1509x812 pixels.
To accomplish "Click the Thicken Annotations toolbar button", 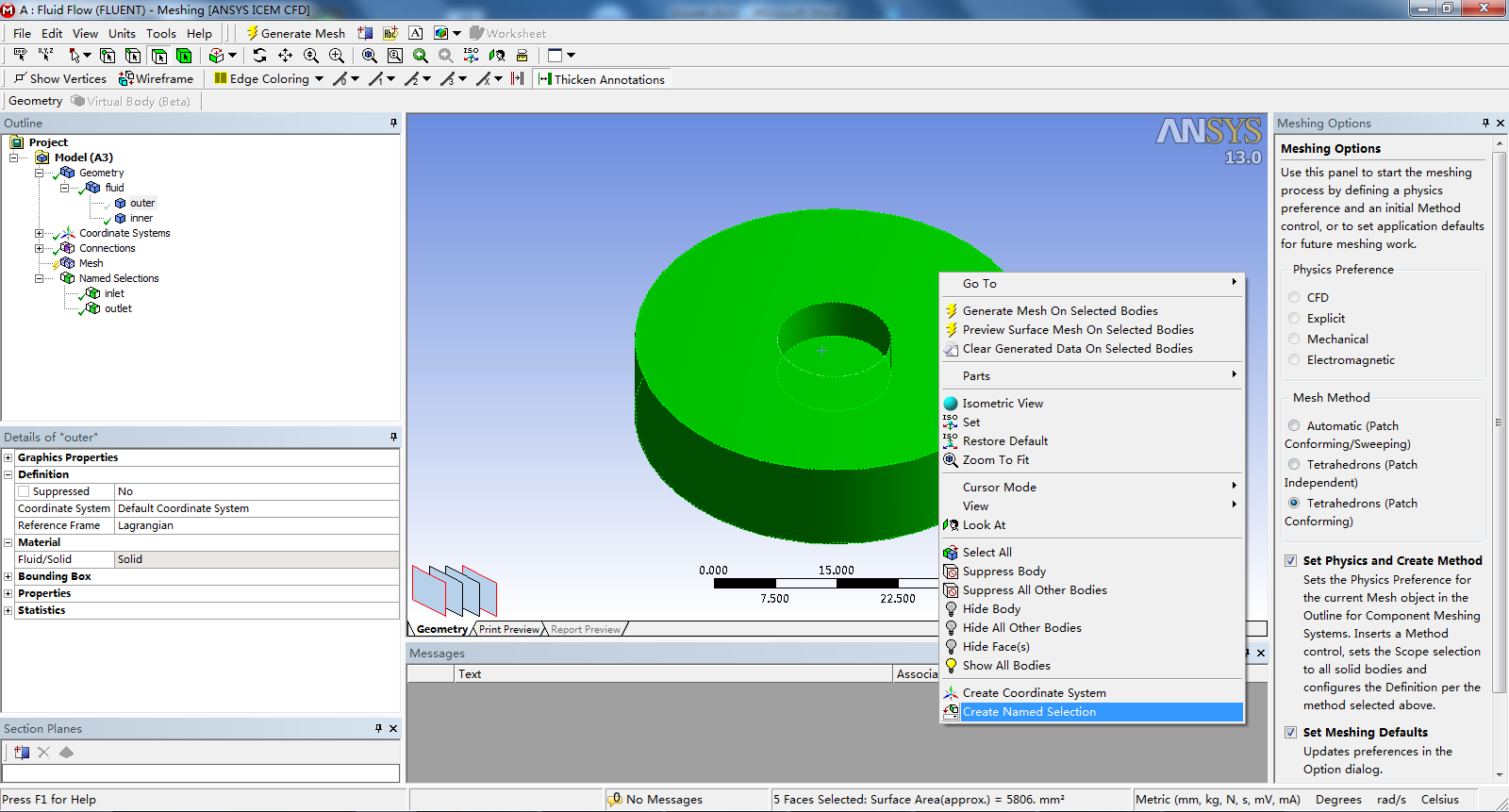I will point(602,79).
